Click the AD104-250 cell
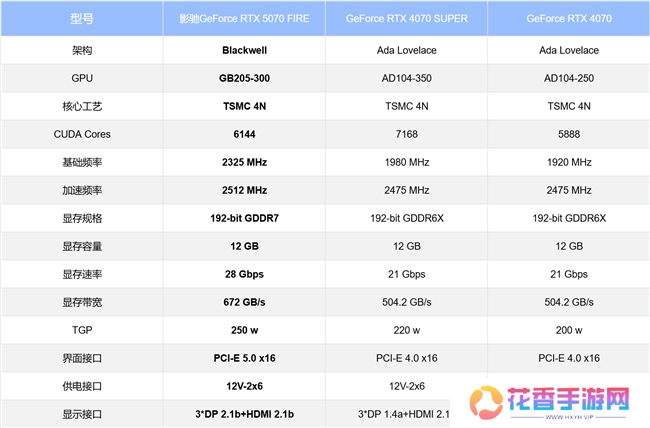650x428 pixels. [568, 77]
